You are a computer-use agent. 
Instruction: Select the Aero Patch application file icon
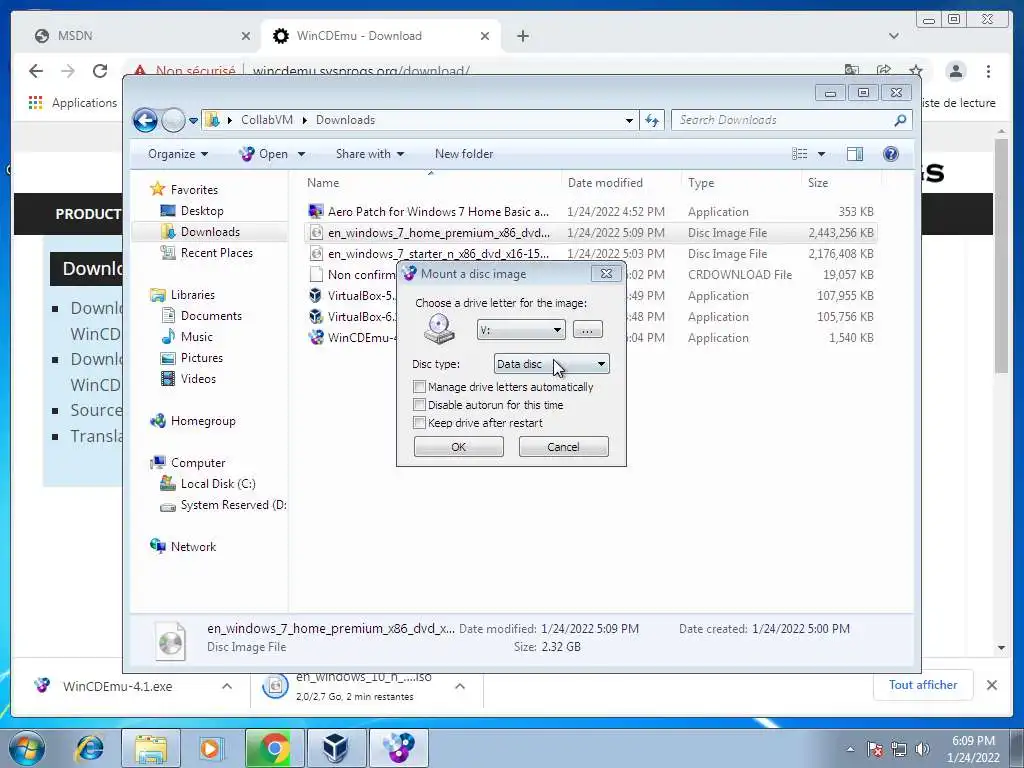[x=316, y=212]
